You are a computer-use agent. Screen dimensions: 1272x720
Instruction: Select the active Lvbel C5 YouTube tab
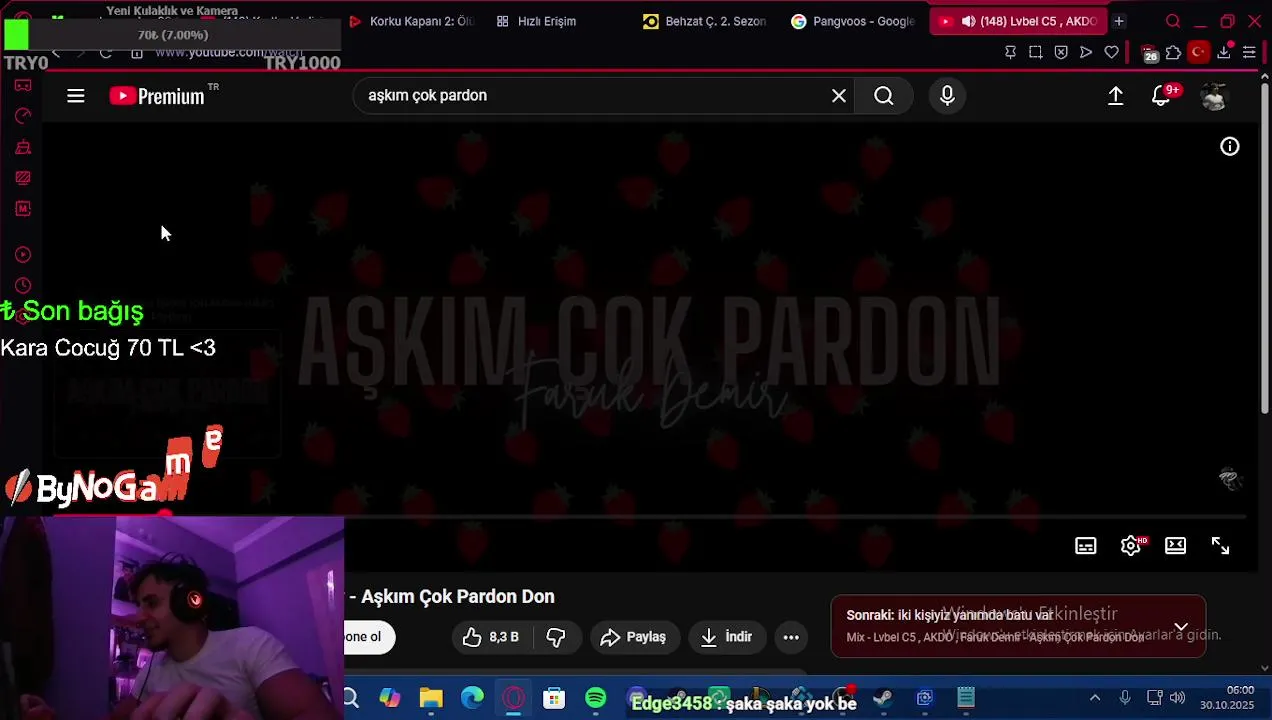pos(1018,21)
